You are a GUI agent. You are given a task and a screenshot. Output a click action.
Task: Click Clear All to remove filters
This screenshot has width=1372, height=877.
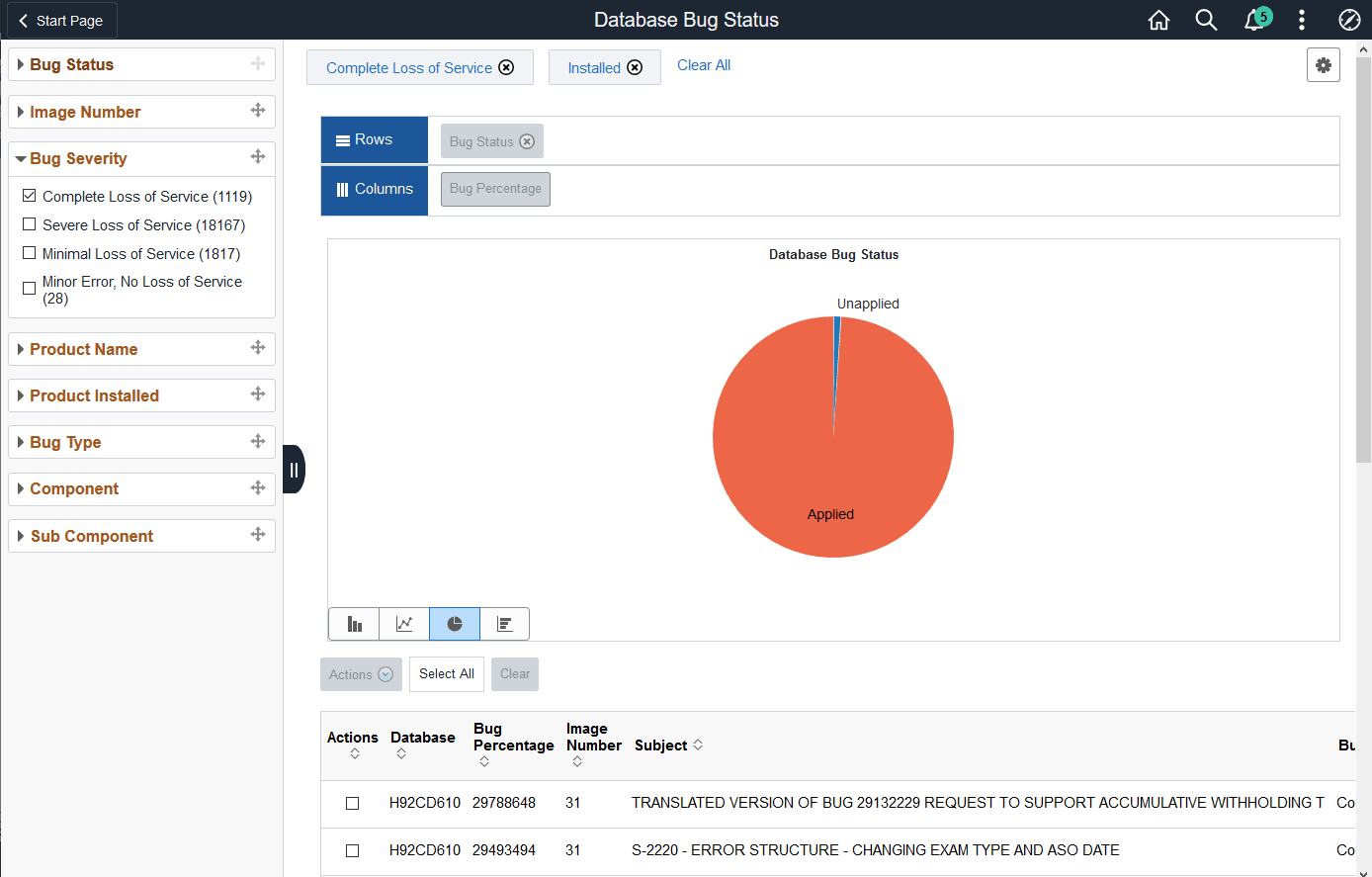tap(703, 65)
